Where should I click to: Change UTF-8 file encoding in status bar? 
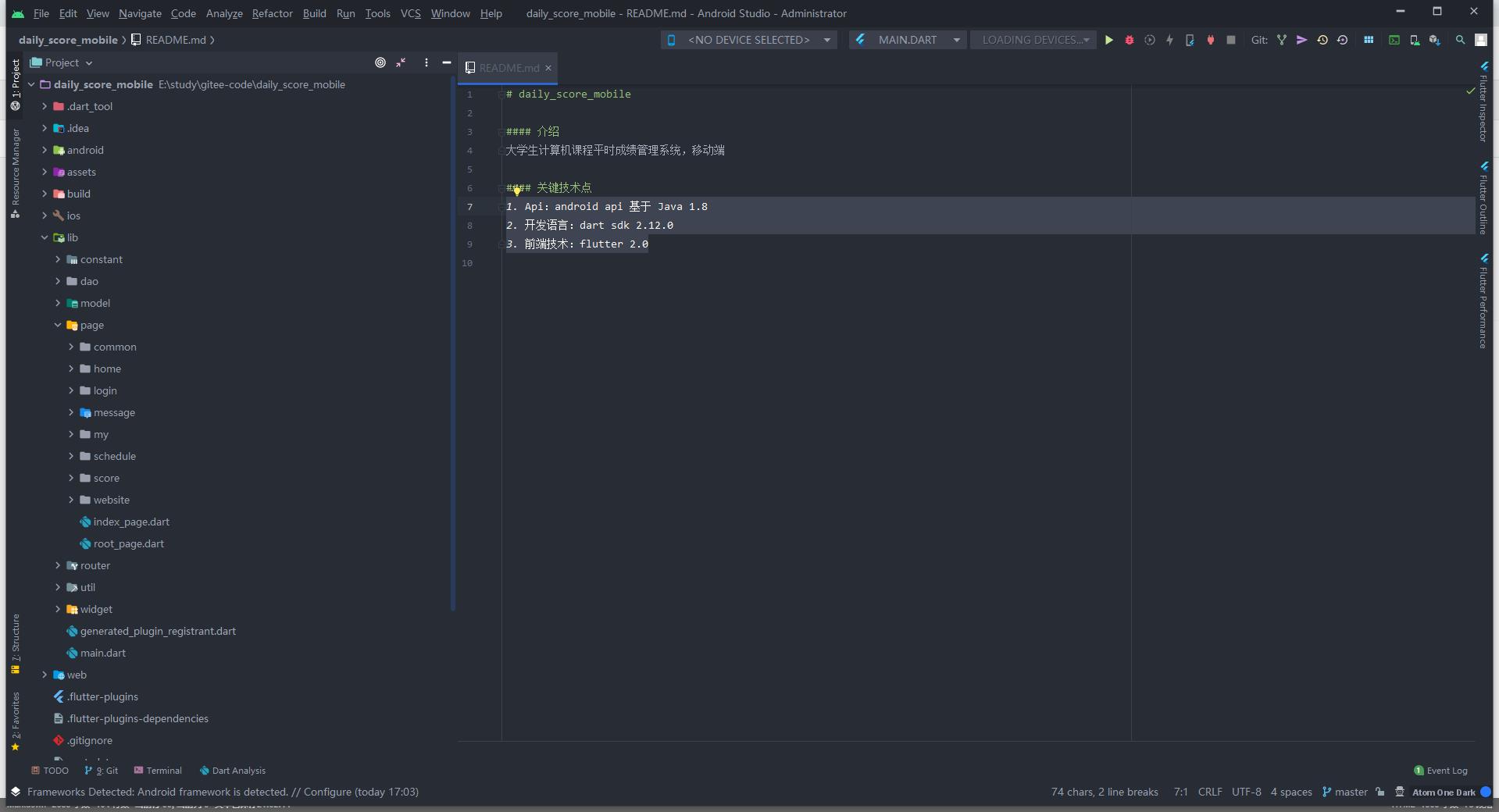tap(1246, 792)
